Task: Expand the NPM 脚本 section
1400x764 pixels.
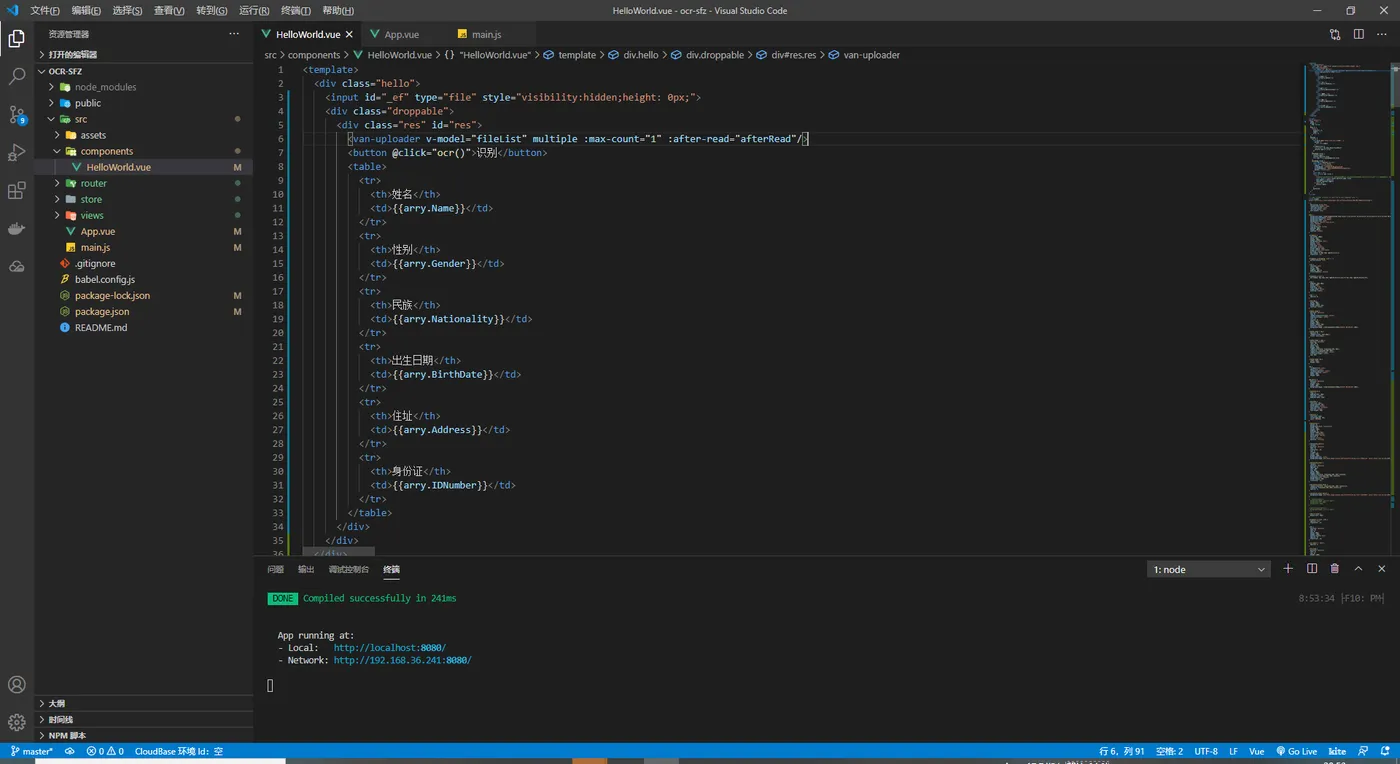Action: tap(143, 735)
